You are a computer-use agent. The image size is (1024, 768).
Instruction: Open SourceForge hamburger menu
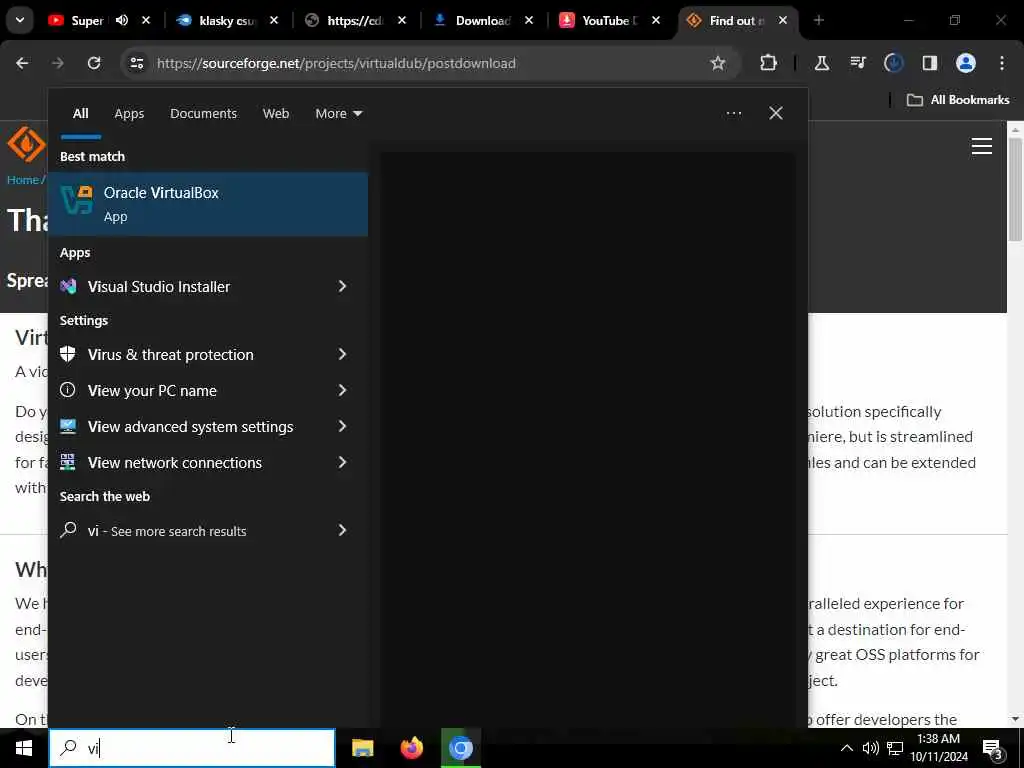982,146
